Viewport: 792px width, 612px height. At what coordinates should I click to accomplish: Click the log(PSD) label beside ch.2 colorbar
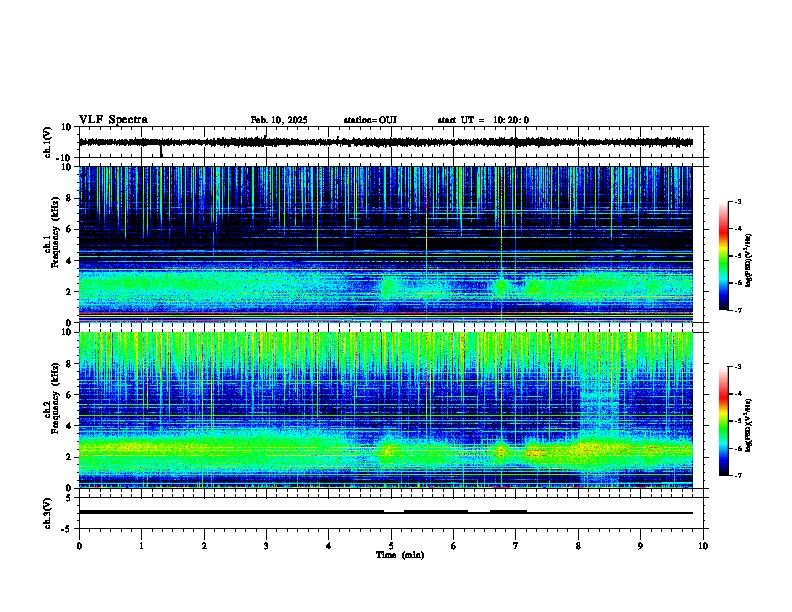(x=748, y=425)
